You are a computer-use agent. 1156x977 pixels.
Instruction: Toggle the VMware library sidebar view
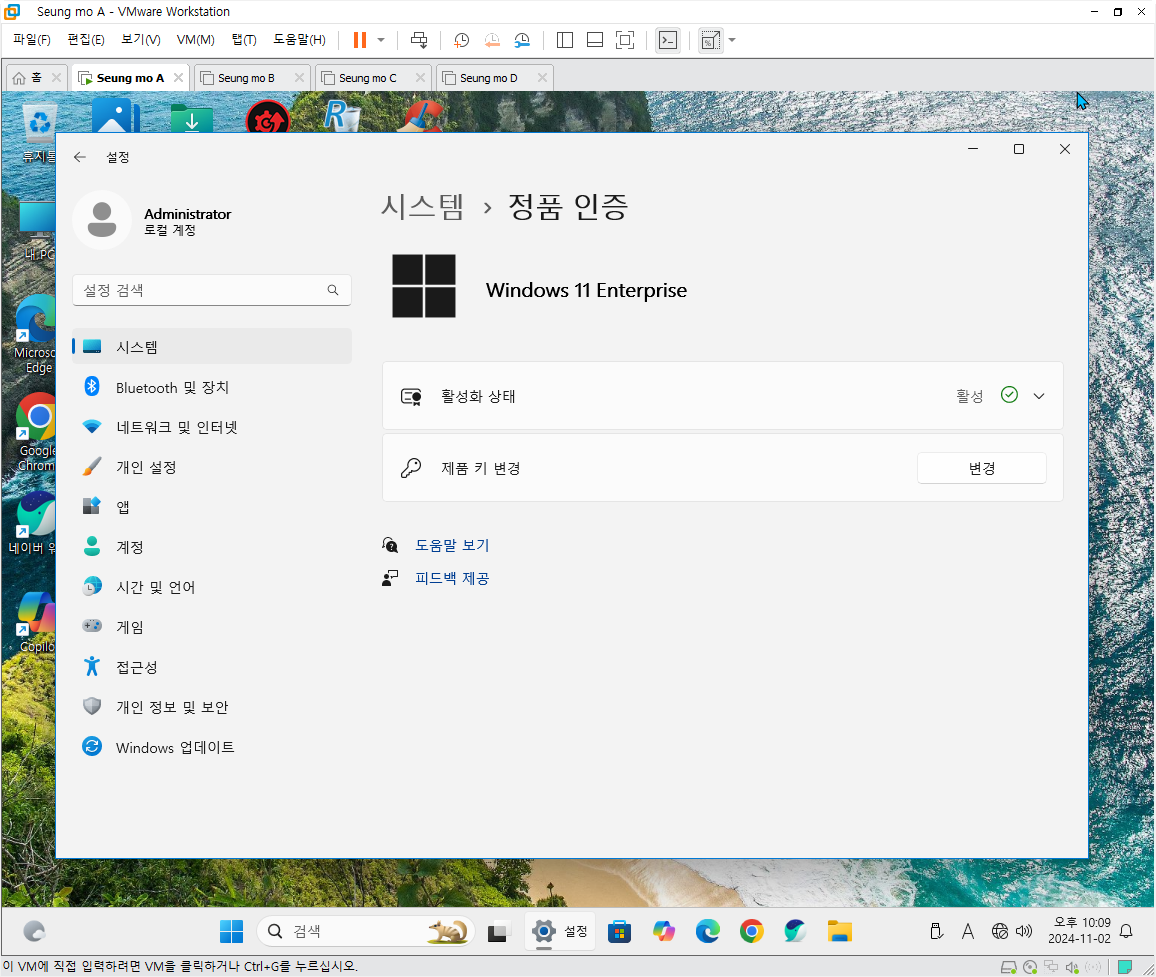(565, 40)
